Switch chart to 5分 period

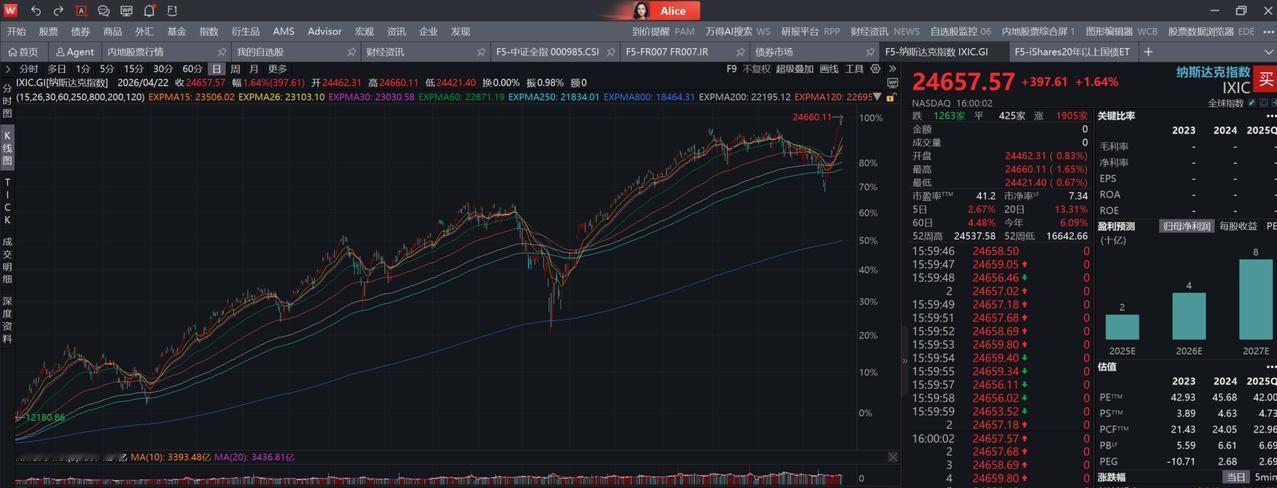pos(107,69)
